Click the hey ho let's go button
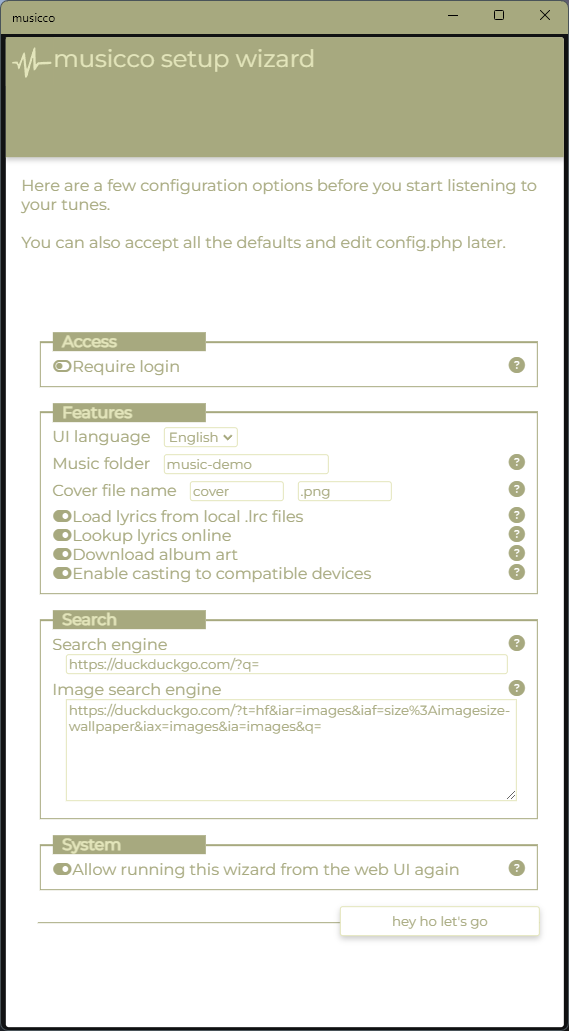This screenshot has height=1031, width=569. point(439,921)
